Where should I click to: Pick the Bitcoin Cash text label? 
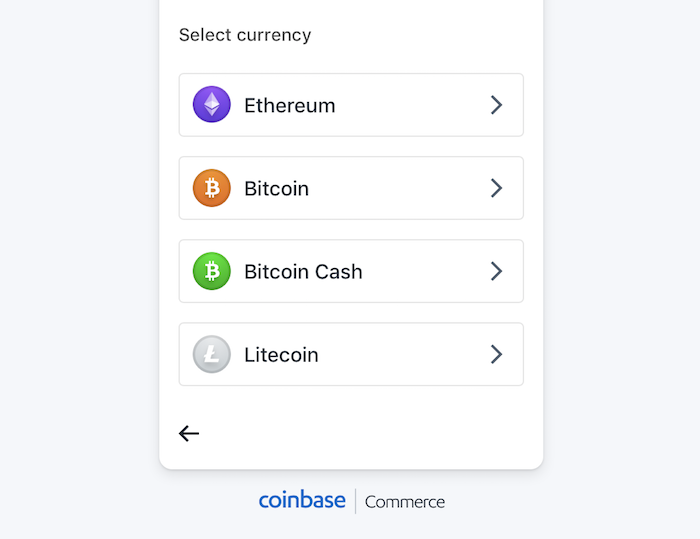click(x=303, y=271)
